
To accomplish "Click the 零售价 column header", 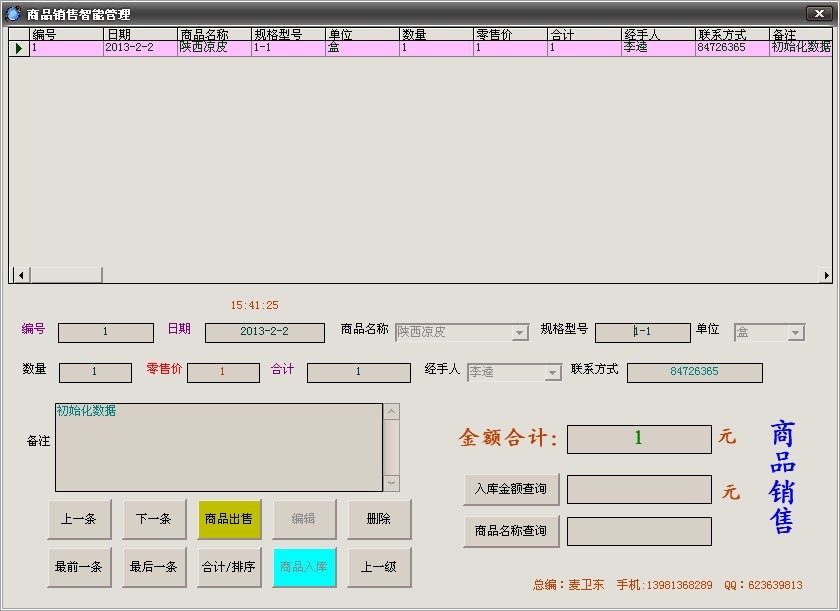I will (x=510, y=34).
